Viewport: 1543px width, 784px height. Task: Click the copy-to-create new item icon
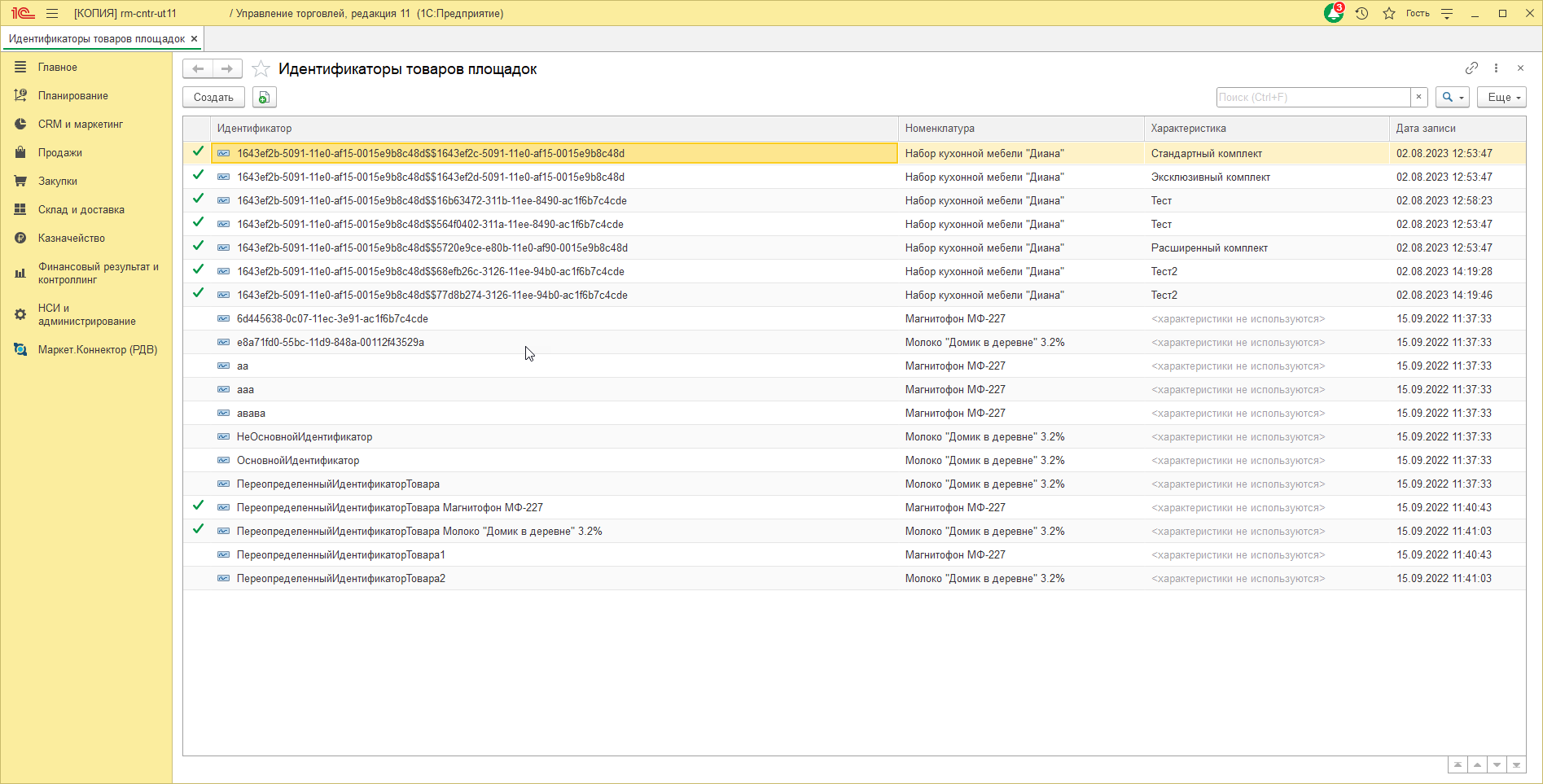pos(264,98)
